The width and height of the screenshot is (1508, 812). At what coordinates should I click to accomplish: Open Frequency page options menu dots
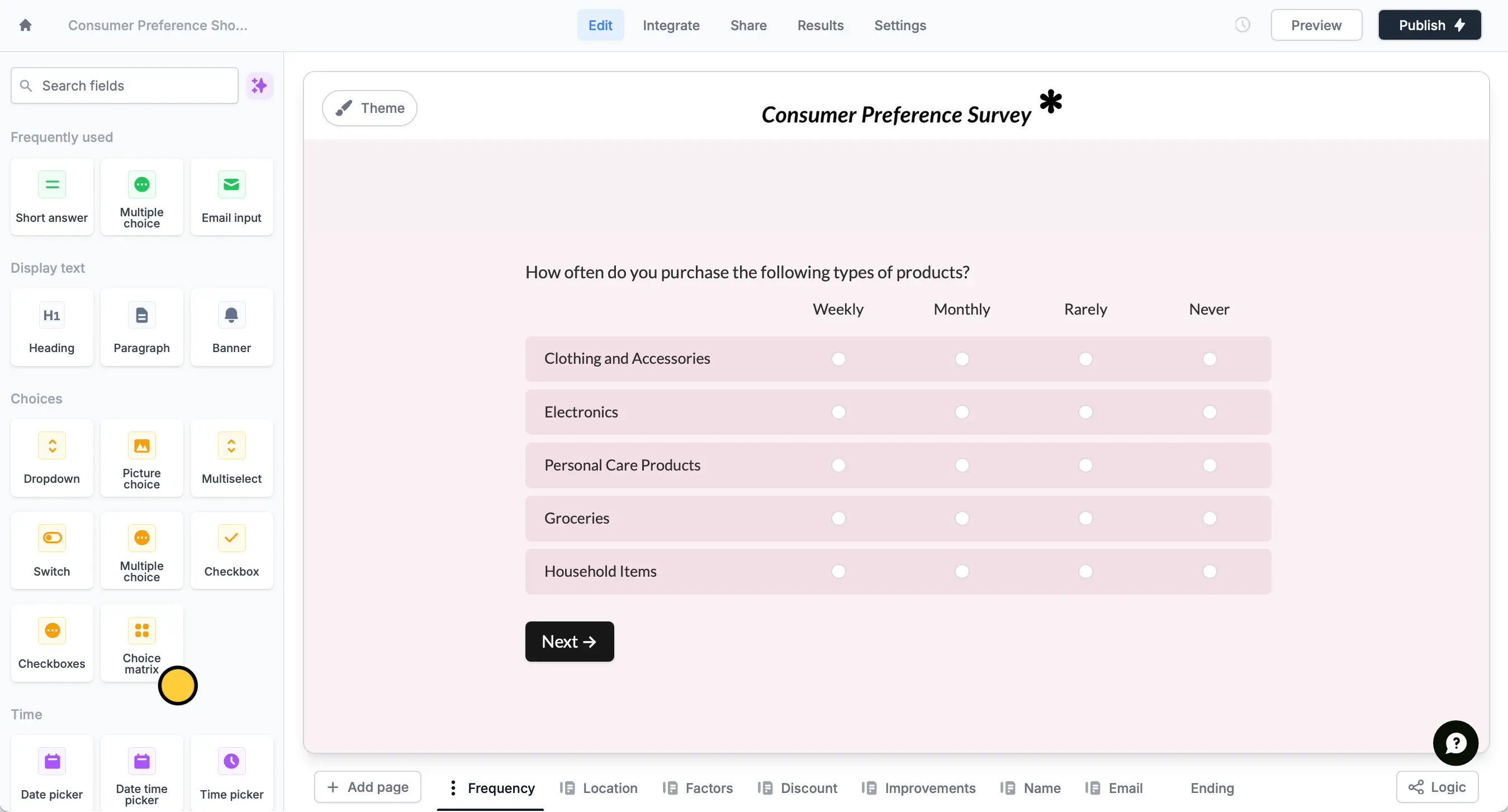click(453, 788)
